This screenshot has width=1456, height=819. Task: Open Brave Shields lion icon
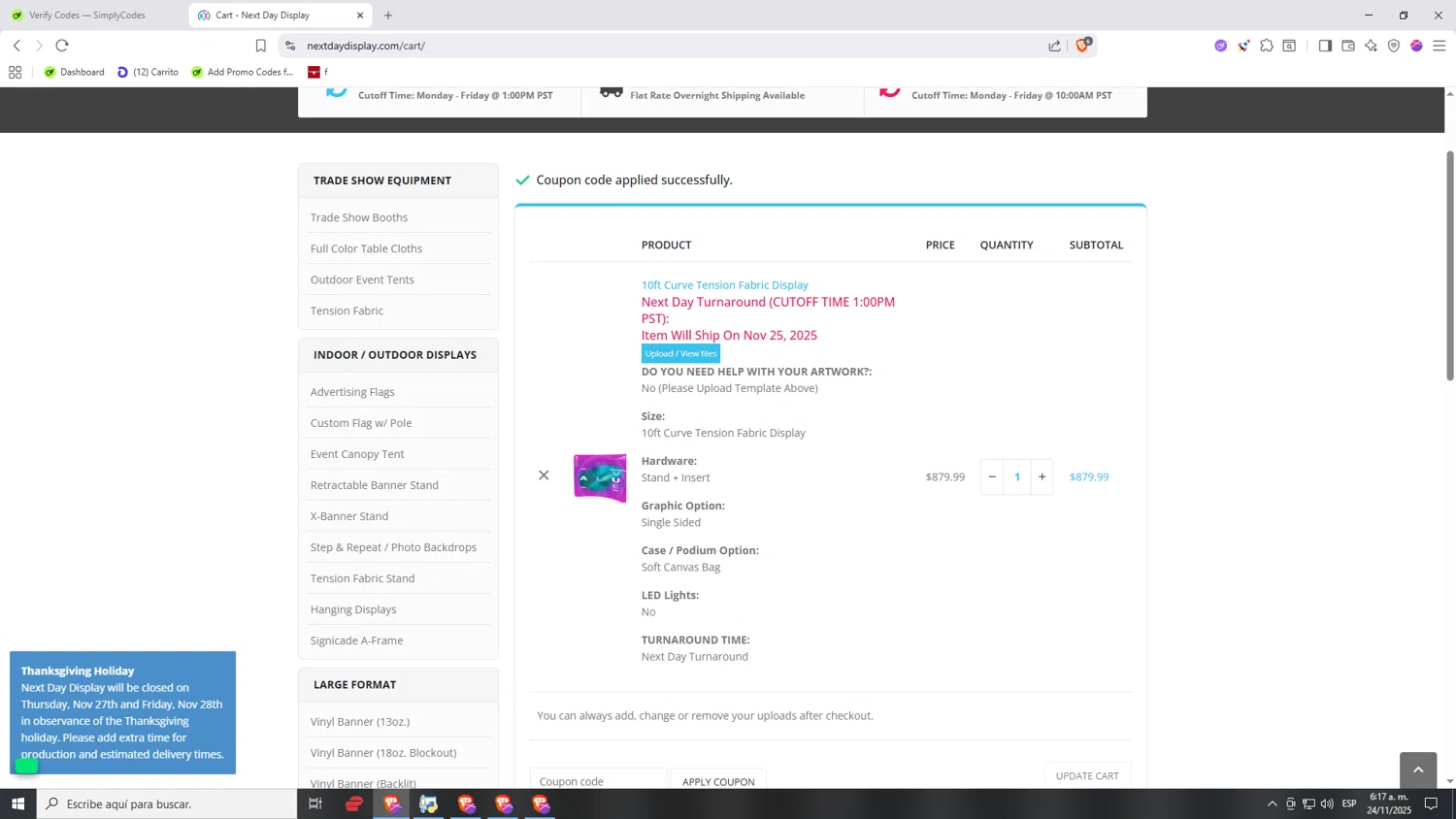[x=1082, y=46]
